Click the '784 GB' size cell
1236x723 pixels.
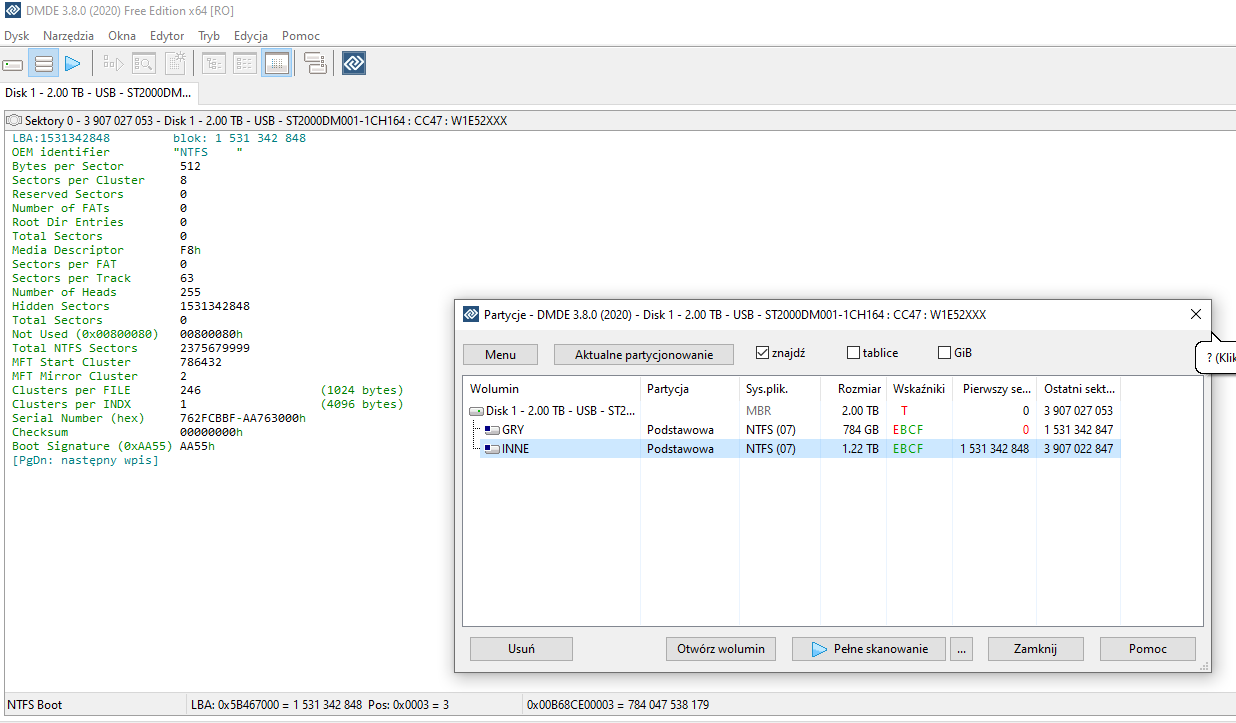[x=861, y=430]
